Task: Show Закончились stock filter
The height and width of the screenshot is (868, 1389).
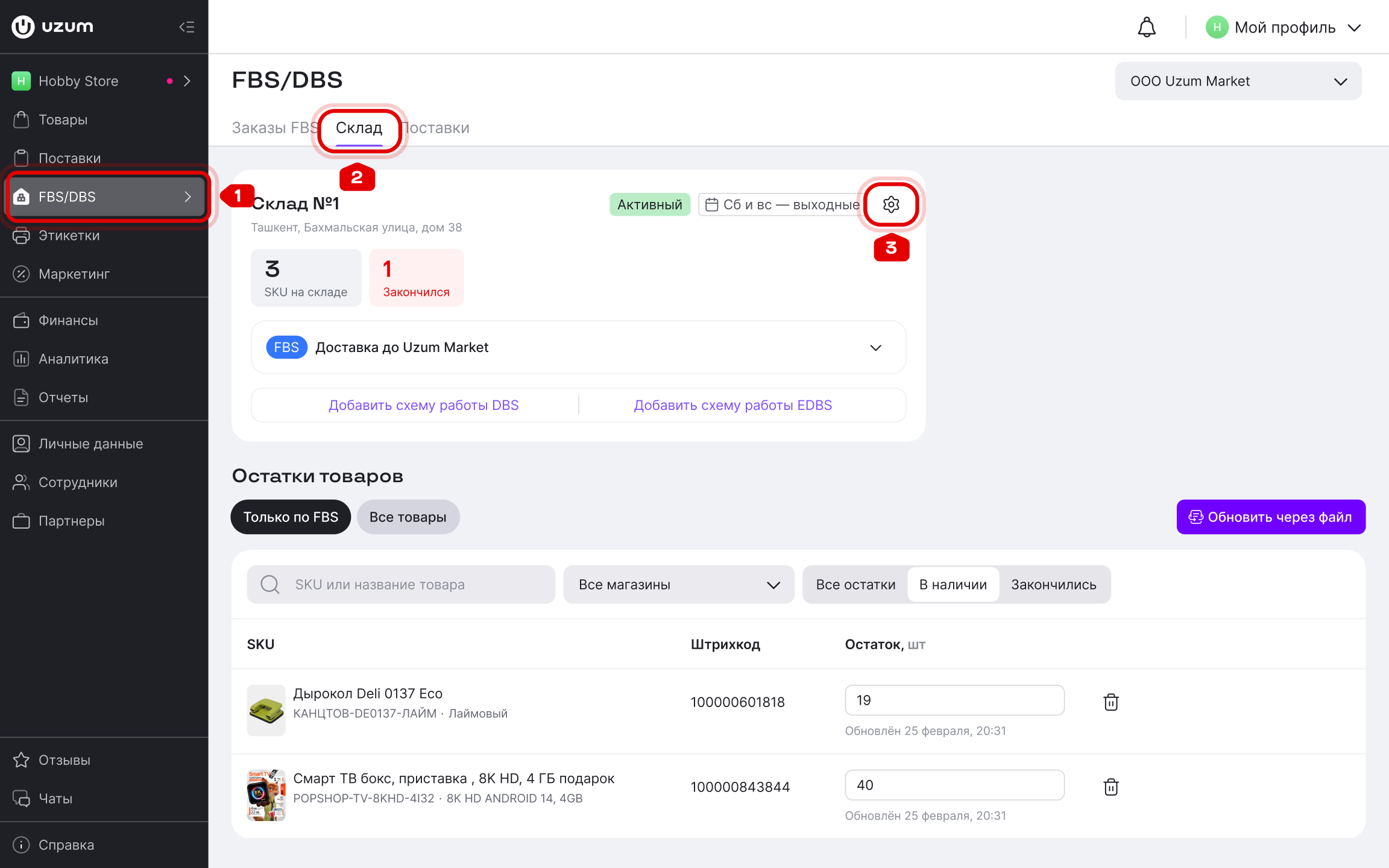Action: pyautogui.click(x=1054, y=584)
